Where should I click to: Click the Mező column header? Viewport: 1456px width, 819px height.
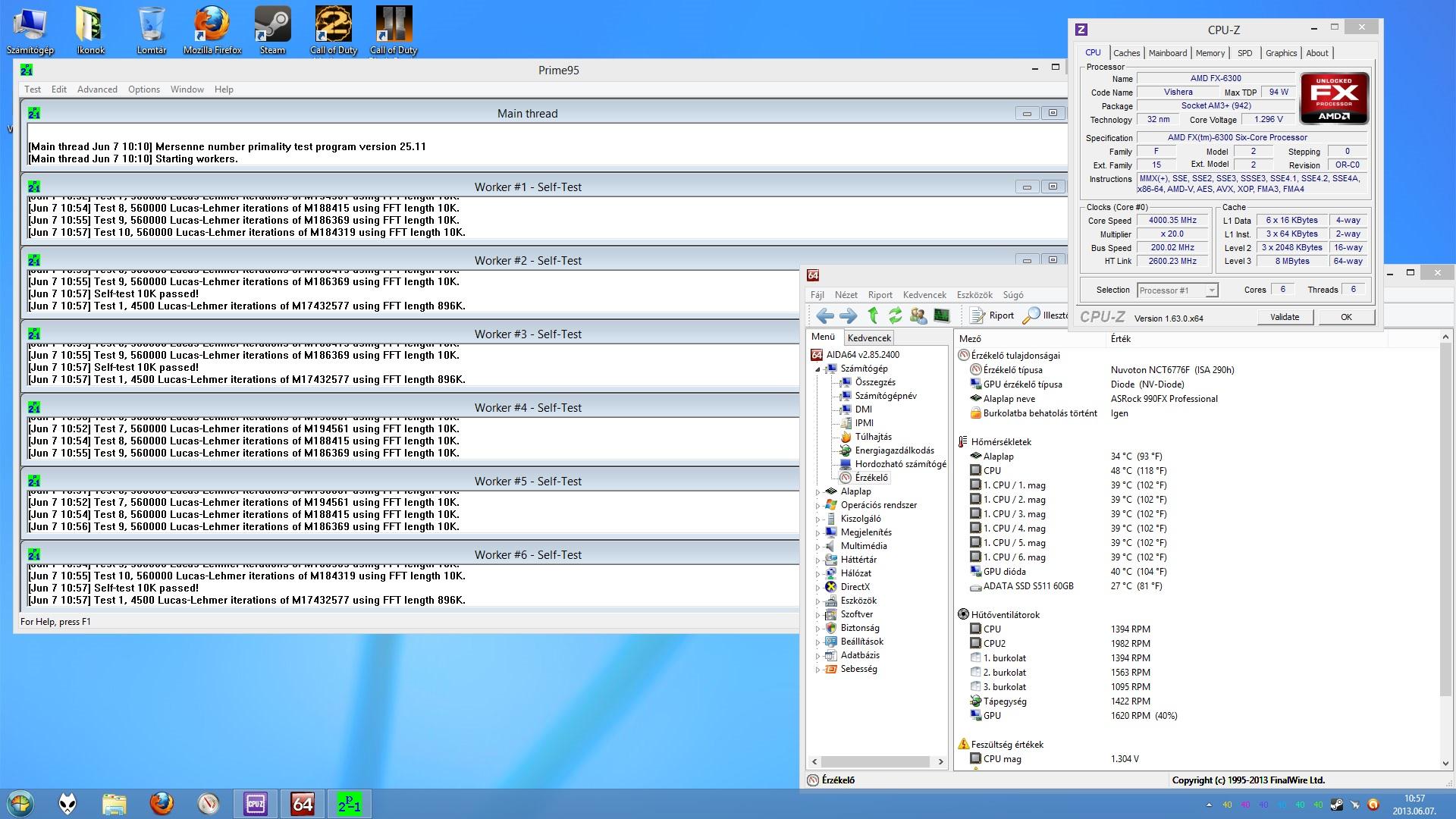click(x=970, y=339)
